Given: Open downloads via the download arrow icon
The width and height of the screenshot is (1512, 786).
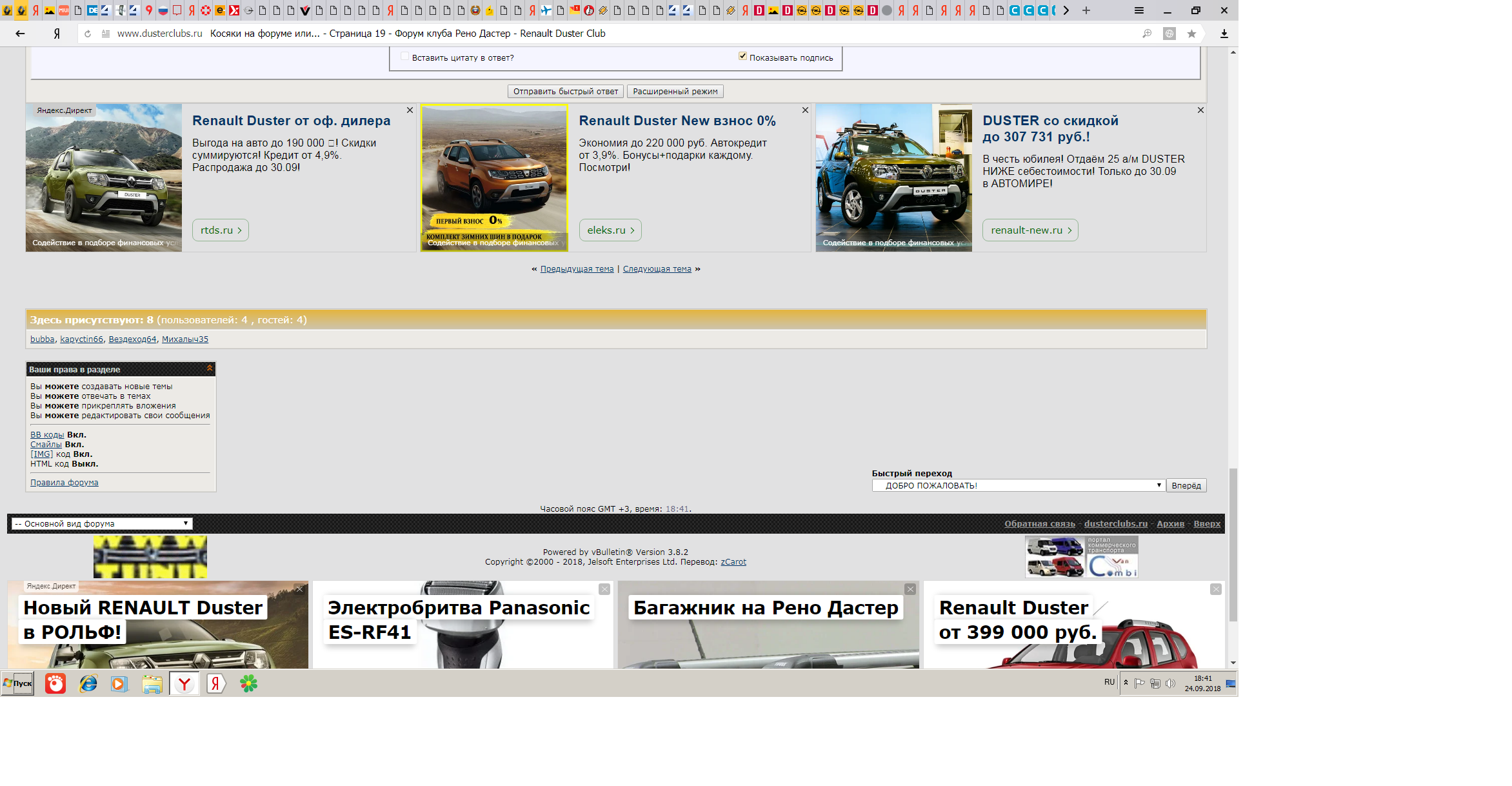Looking at the screenshot, I should point(1224,34).
